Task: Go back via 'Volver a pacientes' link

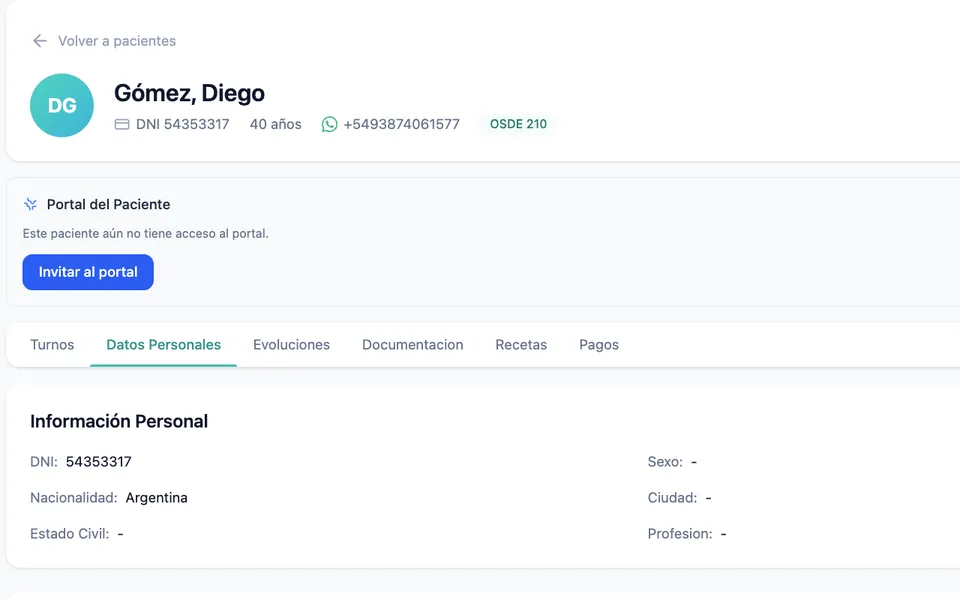Action: 116,41
